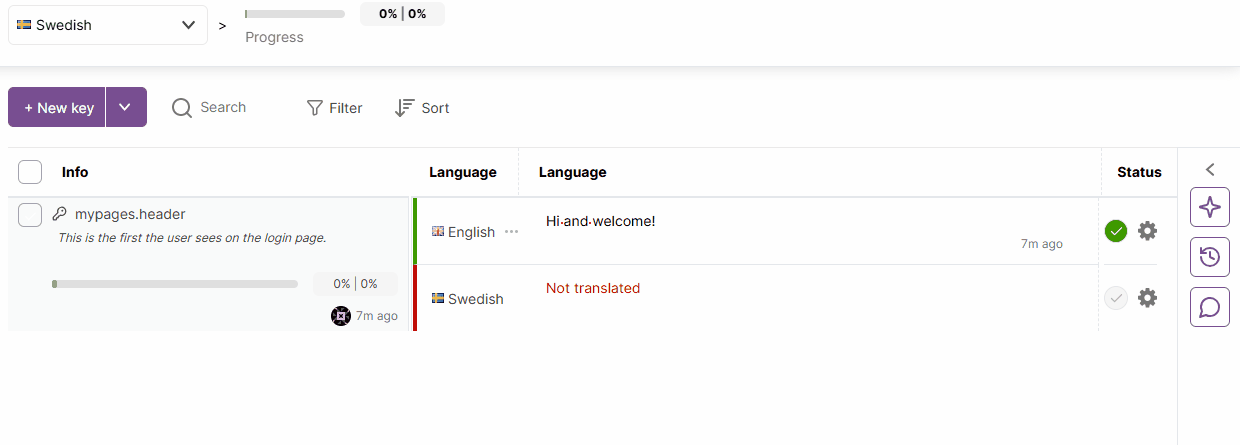Toggle the select-all checkbox in header

click(30, 172)
